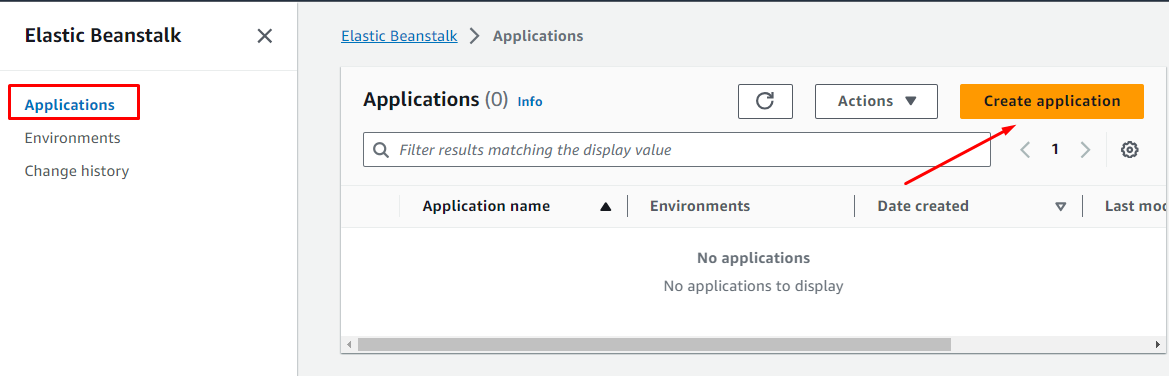This screenshot has width=1169, height=376.
Task: Open table preferences gear icon
Action: 1129,149
